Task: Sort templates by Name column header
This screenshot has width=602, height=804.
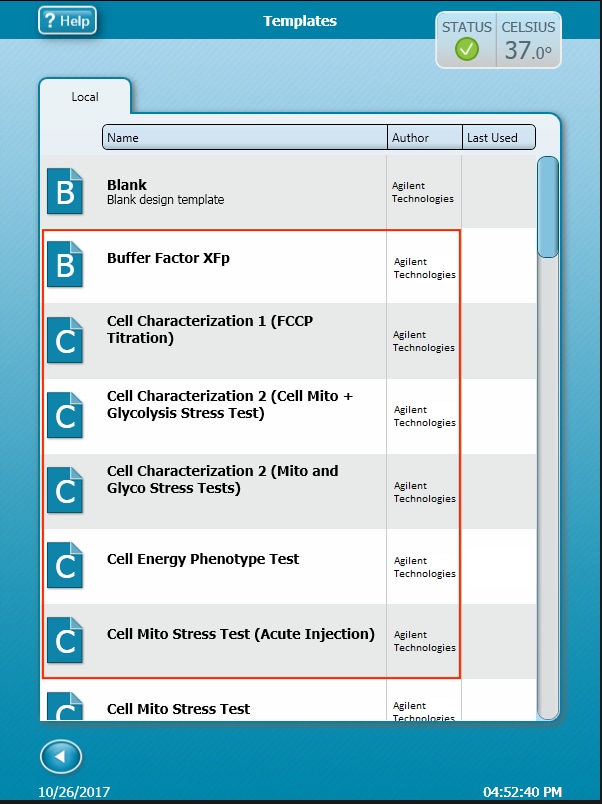Action: pos(244,138)
